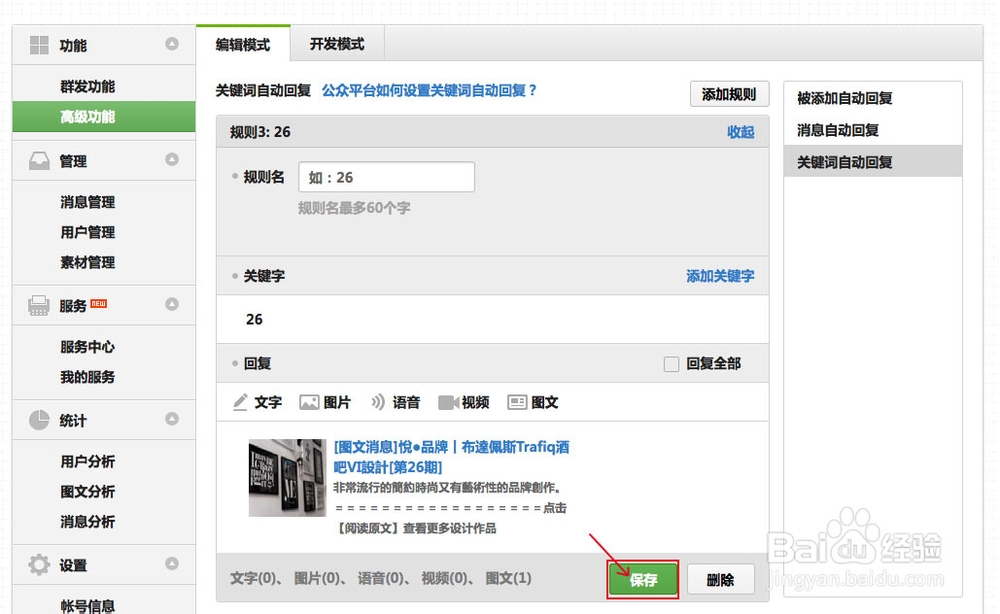Click the 管理 envelope icon in sidebar
The height and width of the screenshot is (614, 1000).
[38, 159]
